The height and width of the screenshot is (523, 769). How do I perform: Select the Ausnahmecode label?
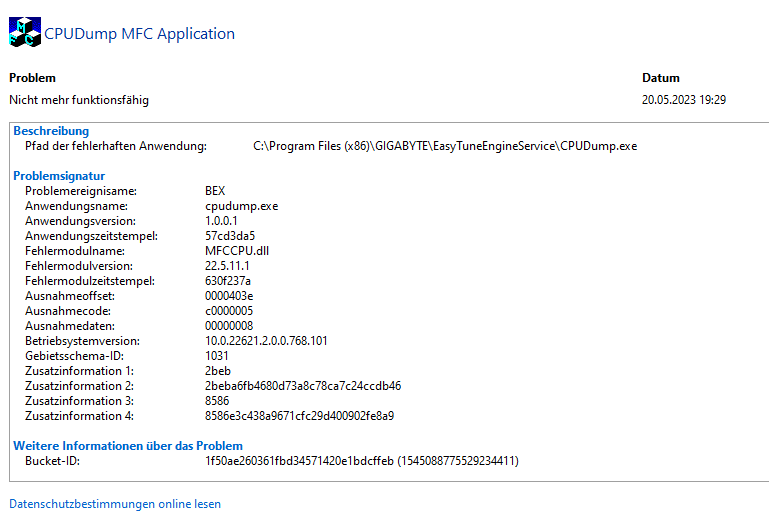click(x=68, y=311)
